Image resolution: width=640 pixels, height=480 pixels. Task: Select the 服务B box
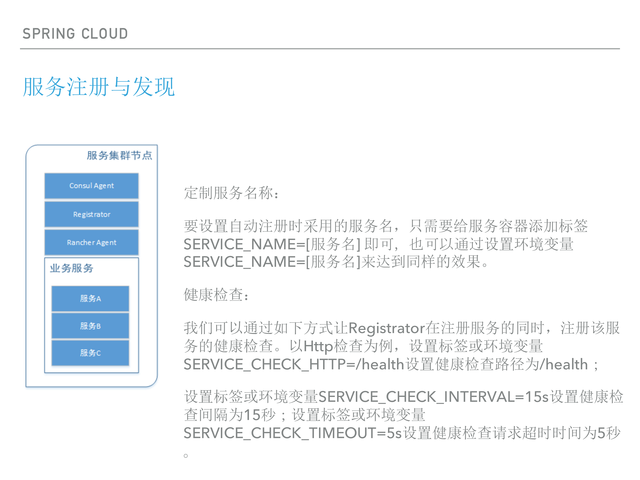(x=90, y=326)
